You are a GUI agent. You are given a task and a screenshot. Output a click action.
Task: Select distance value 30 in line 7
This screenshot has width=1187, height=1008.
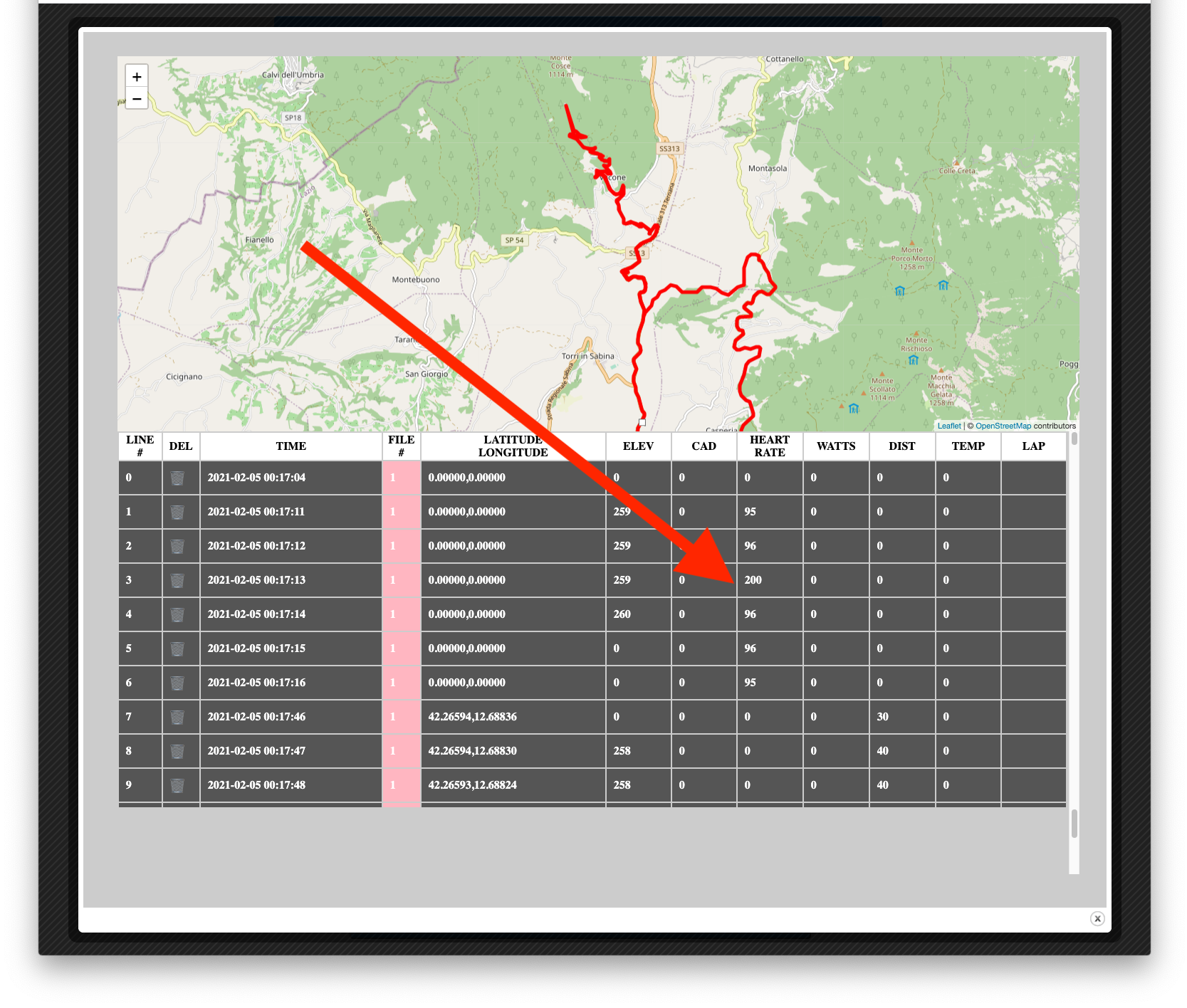coord(883,717)
